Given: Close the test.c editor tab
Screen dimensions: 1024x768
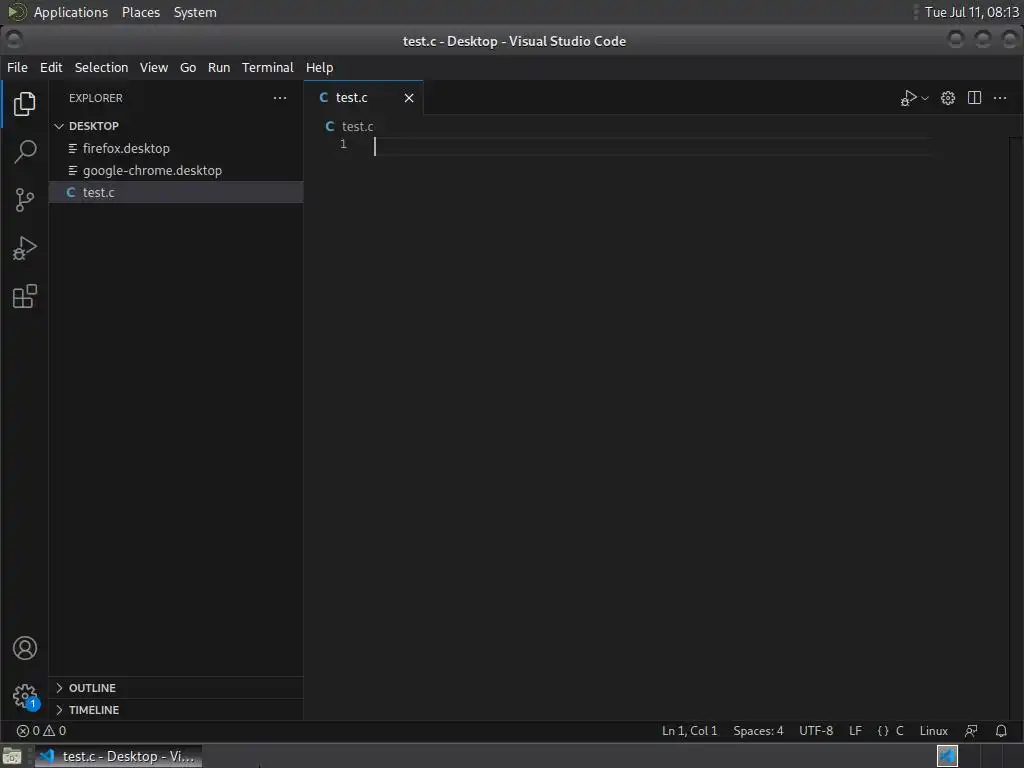Looking at the screenshot, I should [409, 98].
